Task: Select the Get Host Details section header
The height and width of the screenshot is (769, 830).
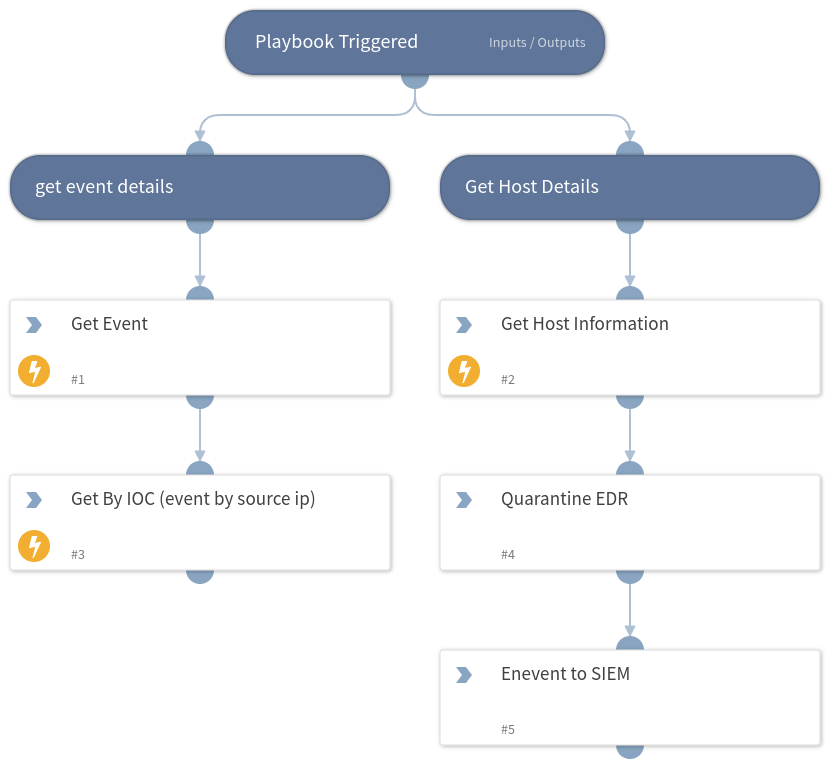Action: 630,187
